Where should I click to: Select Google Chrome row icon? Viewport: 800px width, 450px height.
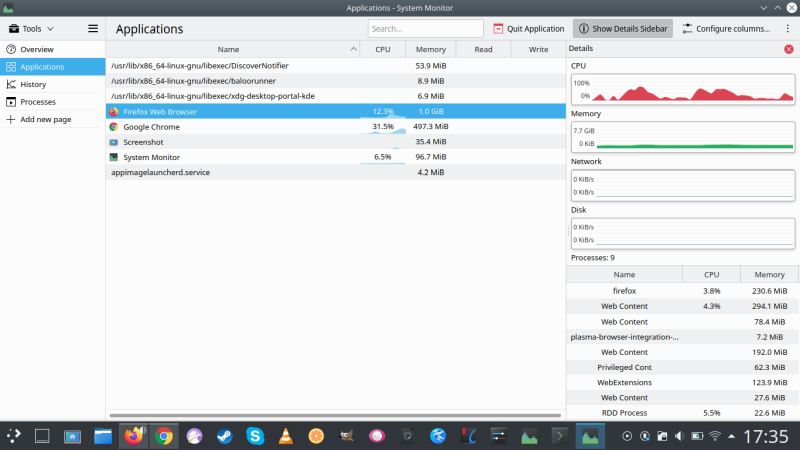[x=114, y=127]
